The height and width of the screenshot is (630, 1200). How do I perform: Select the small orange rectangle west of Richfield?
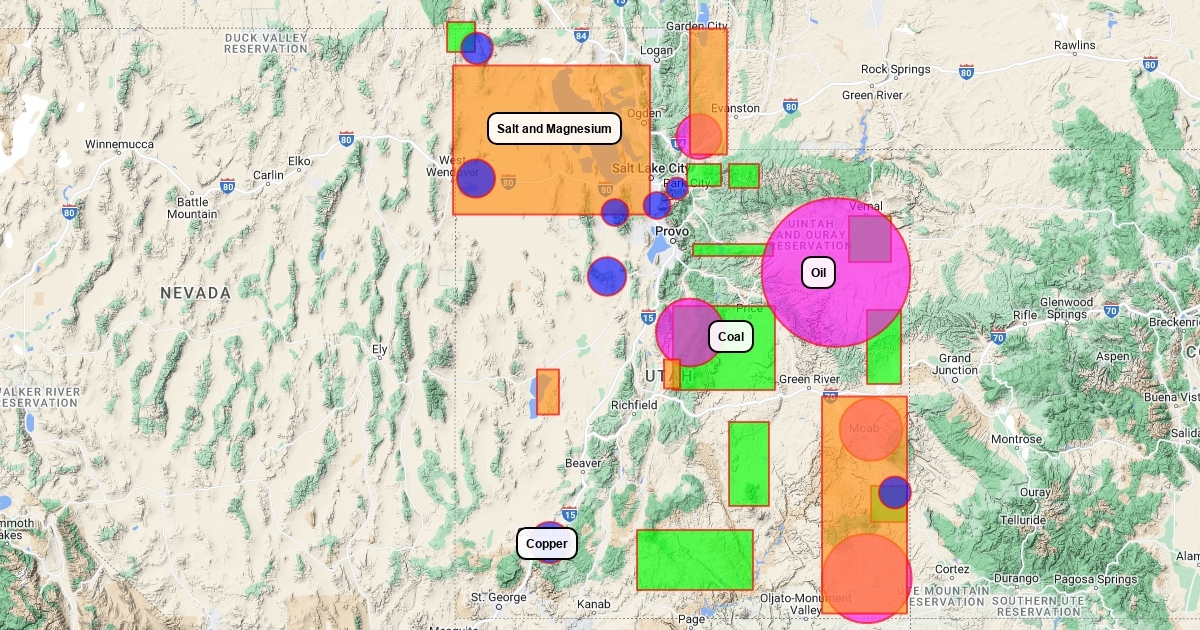[x=548, y=392]
